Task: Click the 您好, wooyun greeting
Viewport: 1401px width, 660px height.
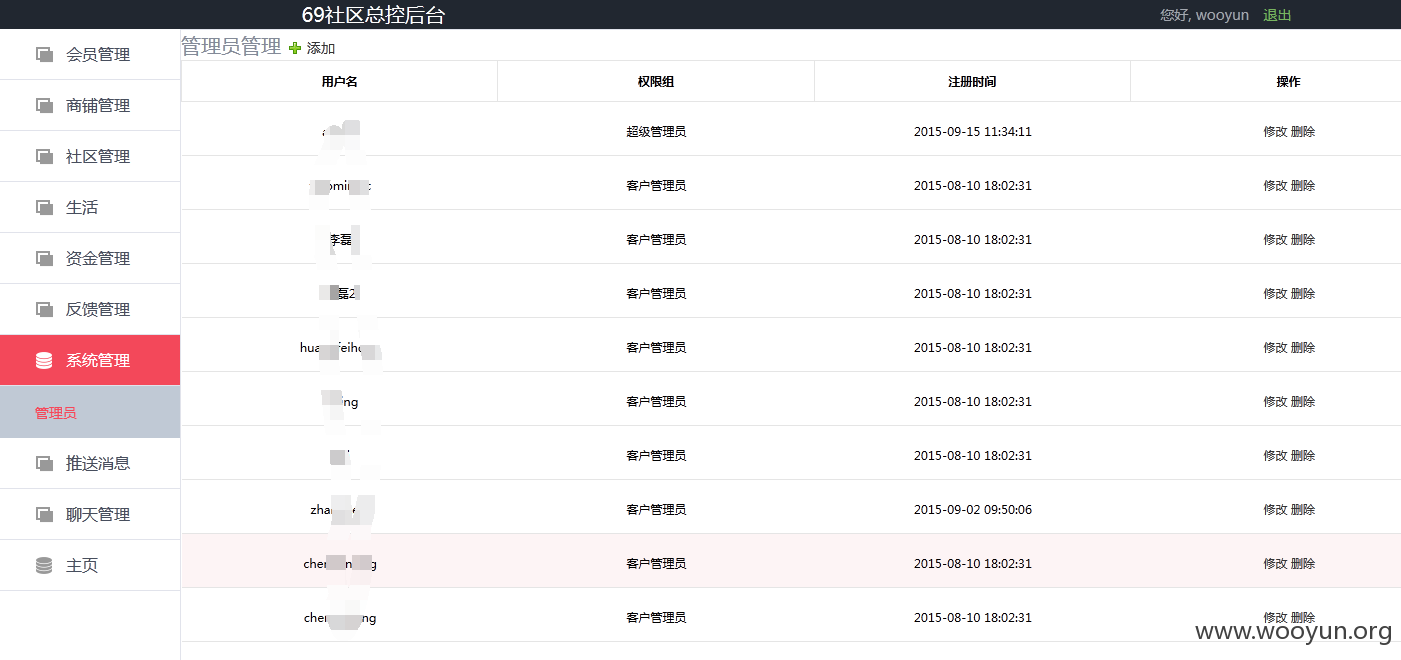Action: point(1204,15)
